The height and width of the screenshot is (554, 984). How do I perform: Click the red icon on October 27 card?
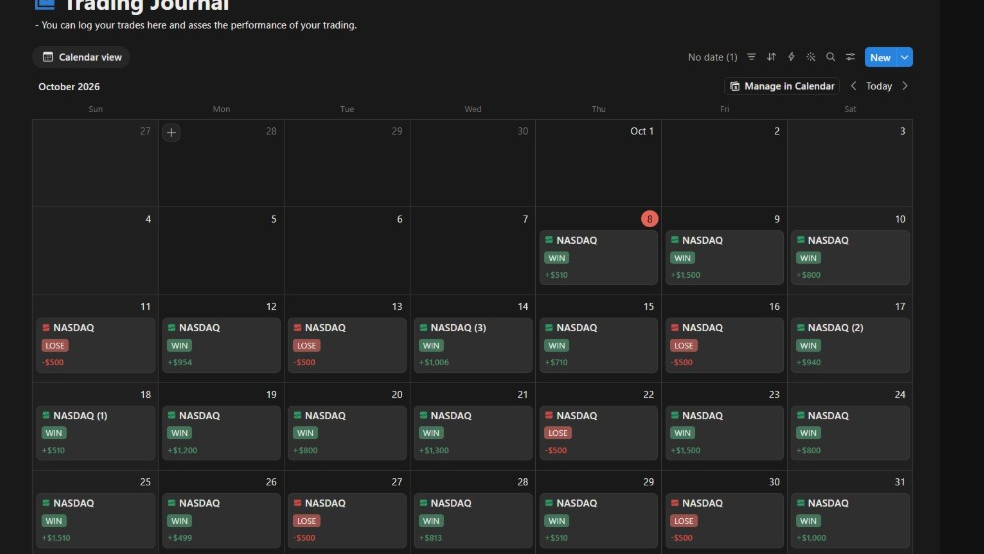coord(297,503)
